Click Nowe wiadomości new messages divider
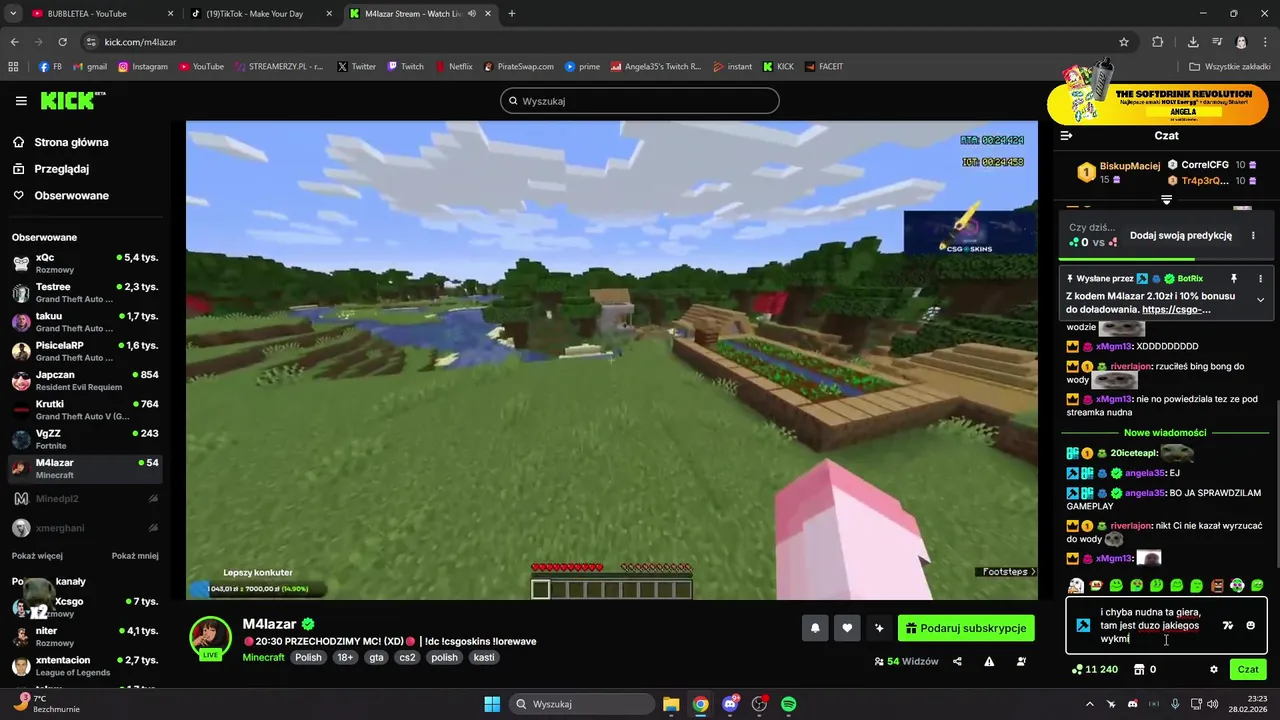1280x720 pixels. pos(1165,433)
